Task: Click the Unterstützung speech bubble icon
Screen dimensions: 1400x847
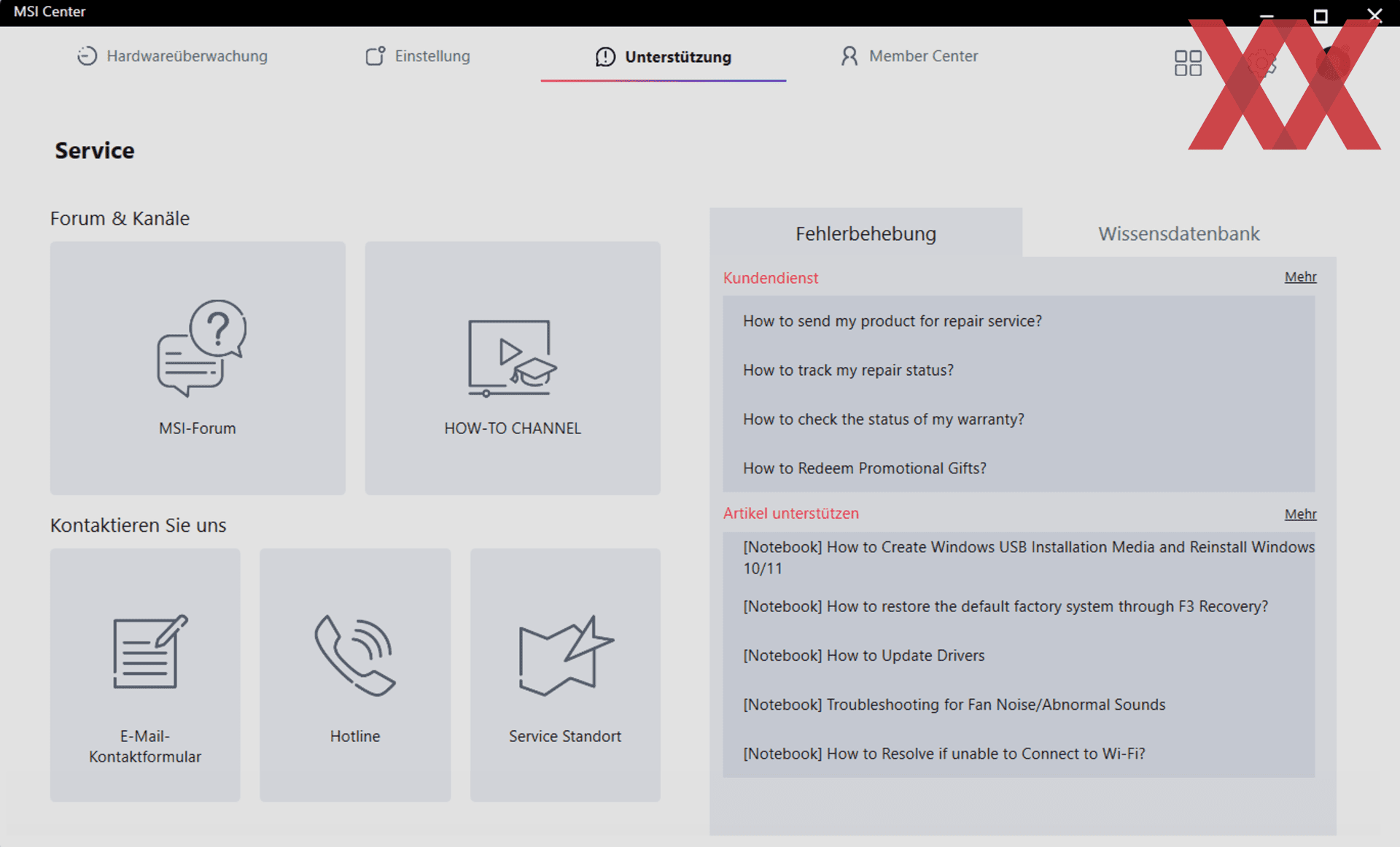Action: tap(605, 57)
